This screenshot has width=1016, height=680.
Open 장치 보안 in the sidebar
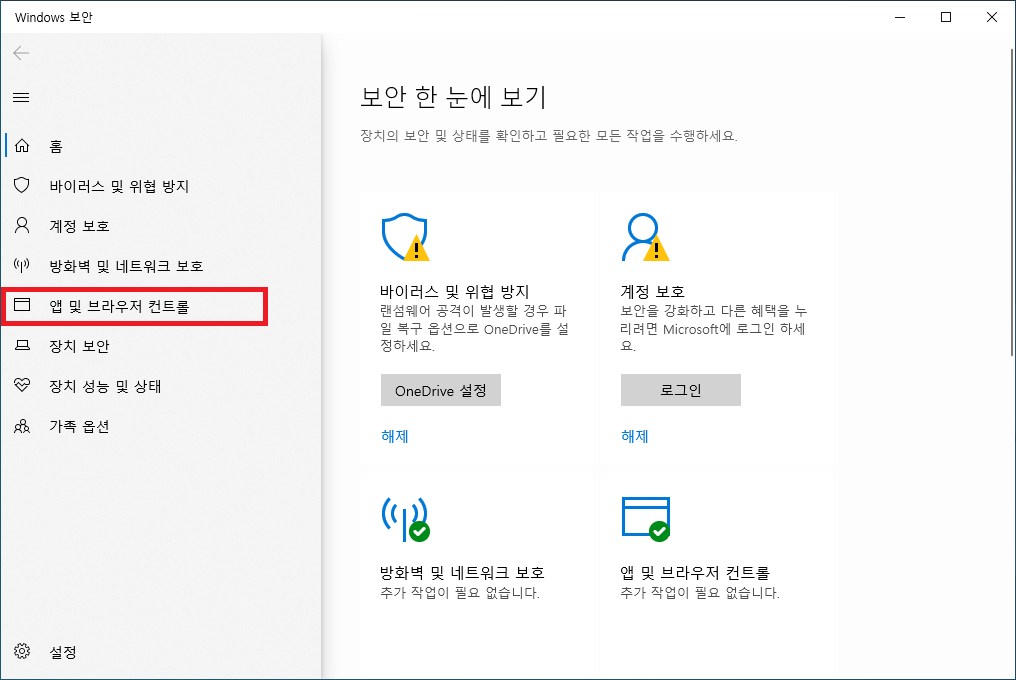point(161,346)
